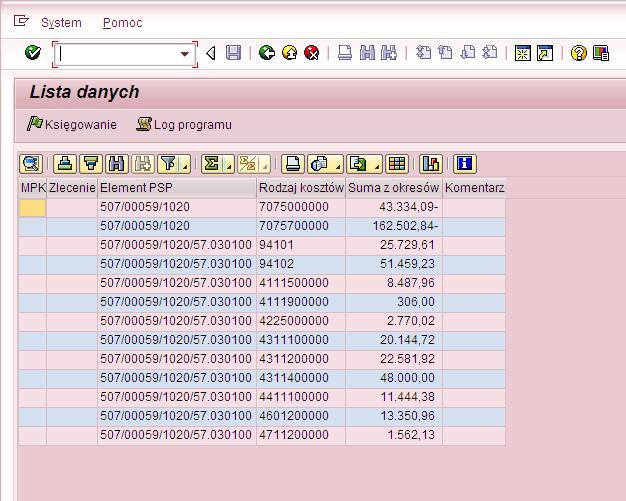Screen dimensions: 626x501
Task: Click the Element PSP column header
Action: 177,188
